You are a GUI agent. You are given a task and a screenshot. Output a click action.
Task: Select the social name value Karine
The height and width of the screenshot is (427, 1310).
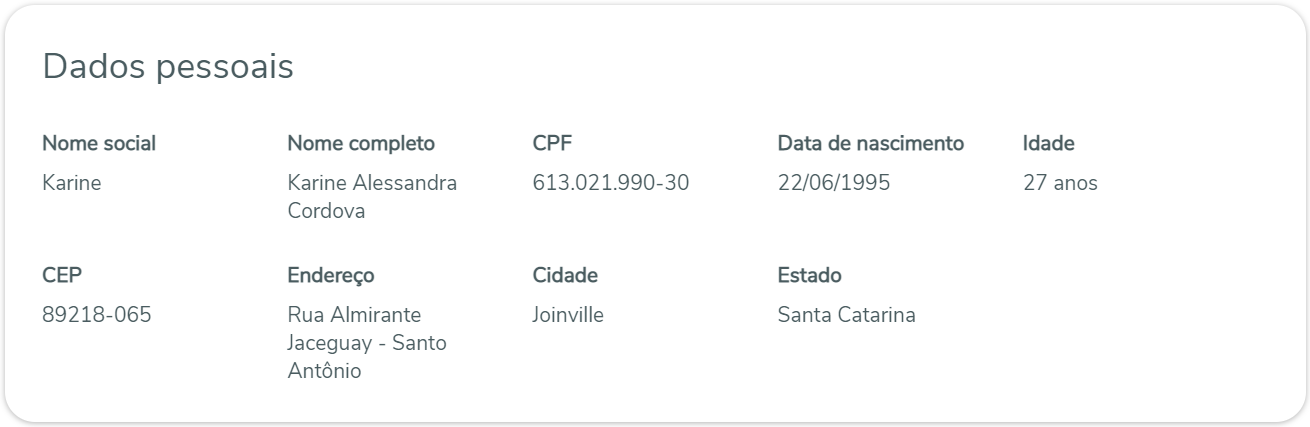(x=71, y=184)
